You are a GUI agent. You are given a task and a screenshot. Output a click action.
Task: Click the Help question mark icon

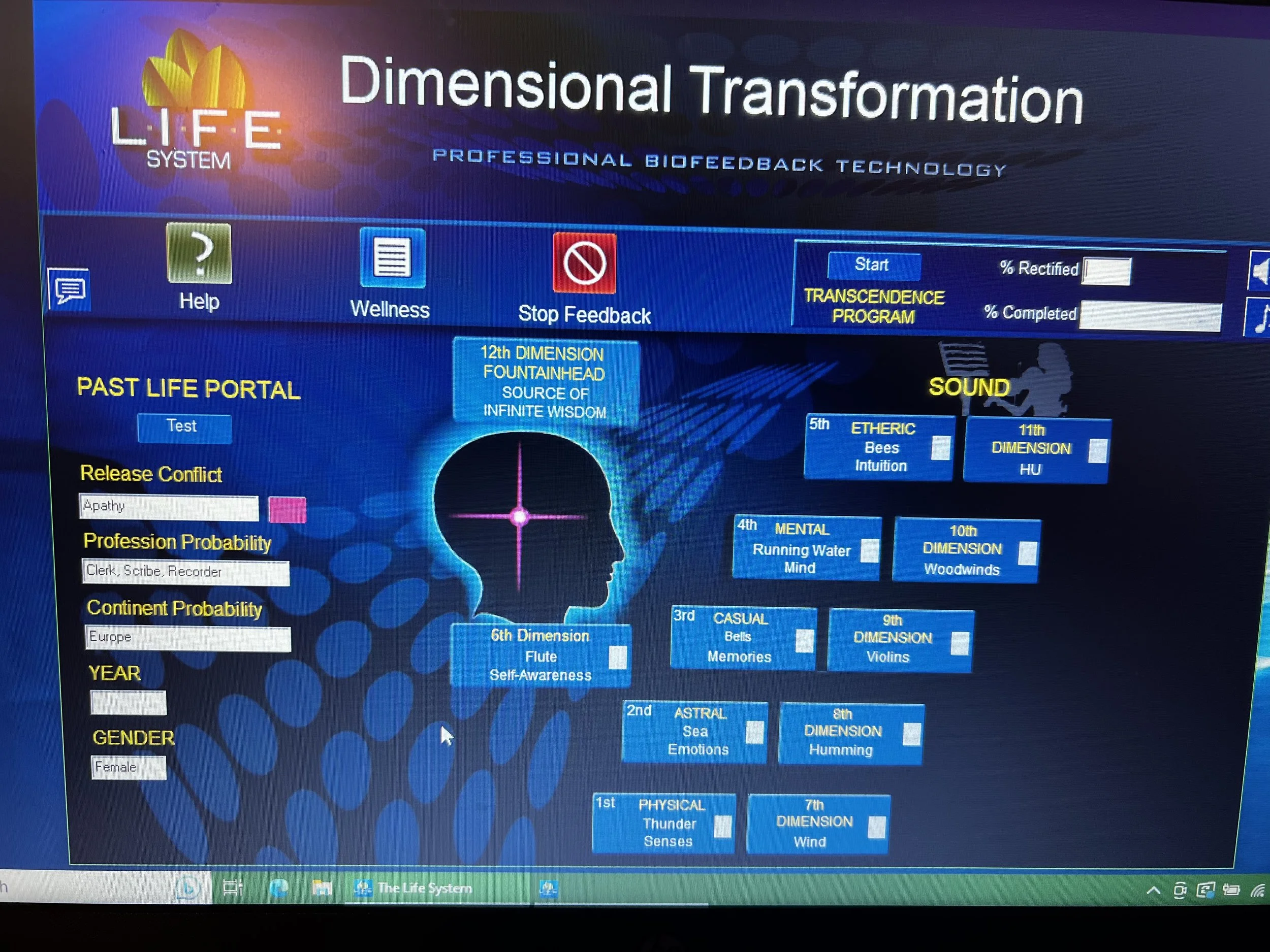point(199,253)
